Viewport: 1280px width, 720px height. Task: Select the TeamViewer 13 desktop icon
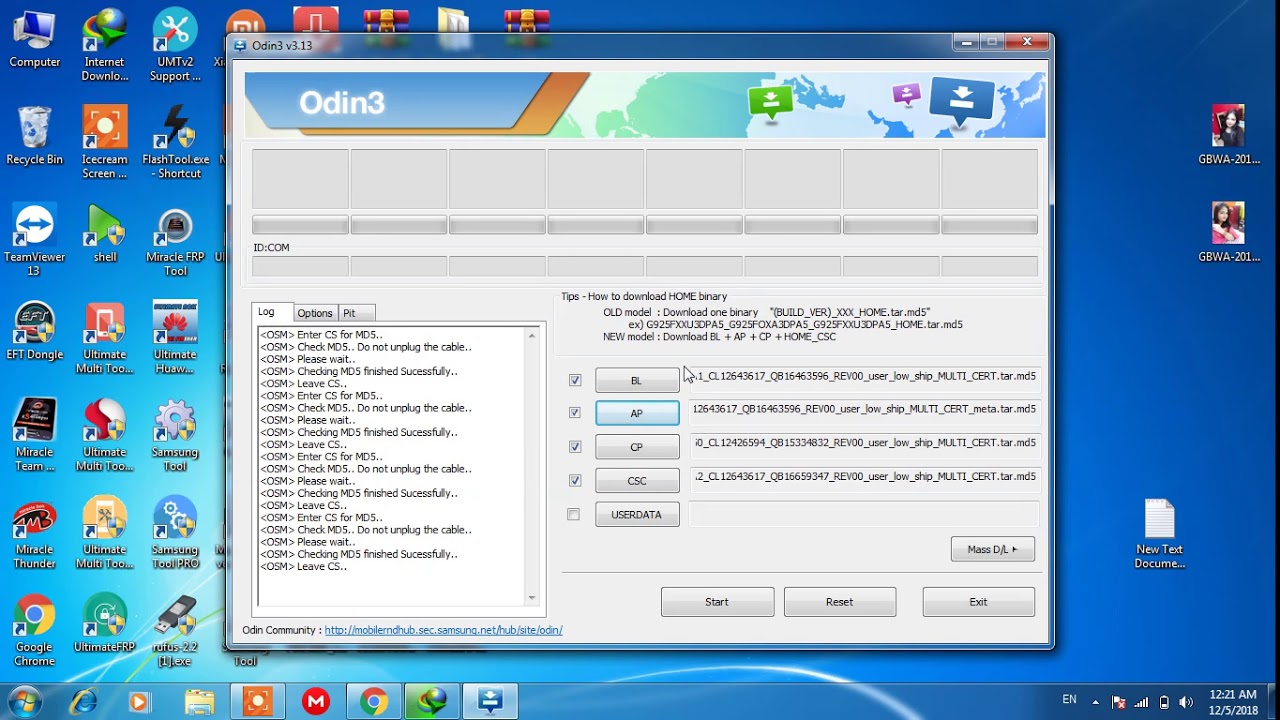coord(34,240)
